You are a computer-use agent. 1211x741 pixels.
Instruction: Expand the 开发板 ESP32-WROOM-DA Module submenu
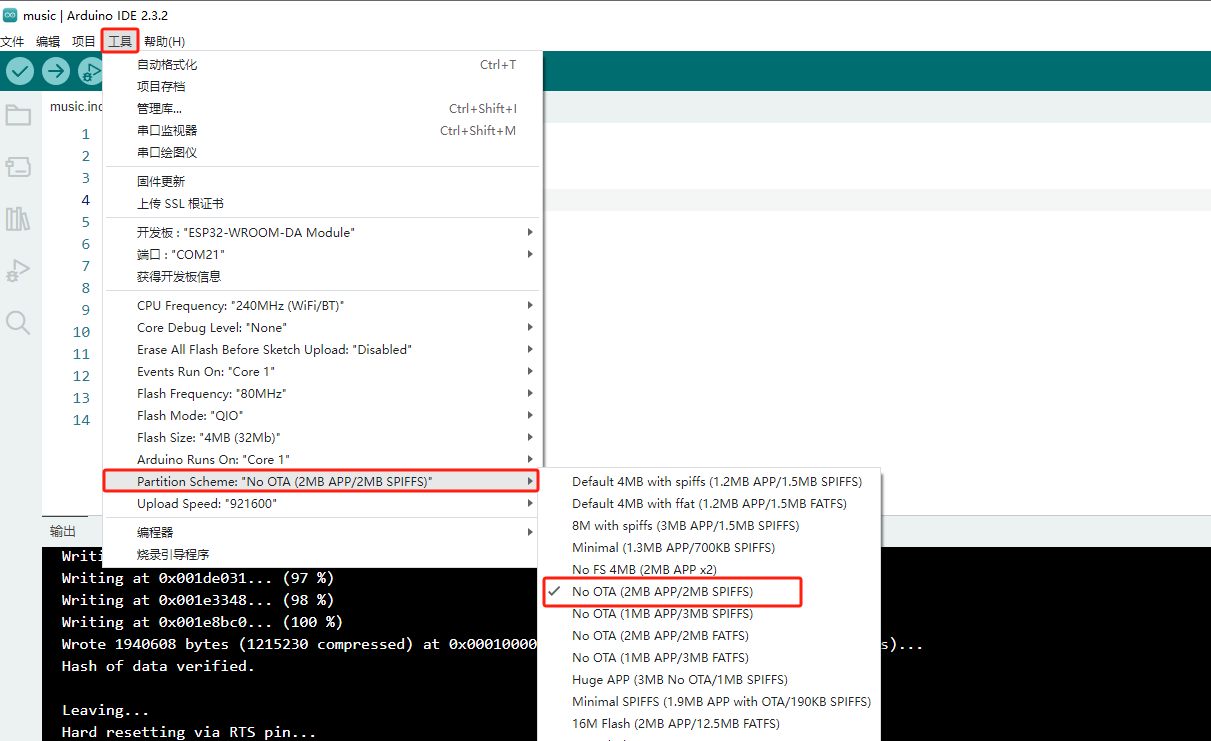(x=322, y=232)
